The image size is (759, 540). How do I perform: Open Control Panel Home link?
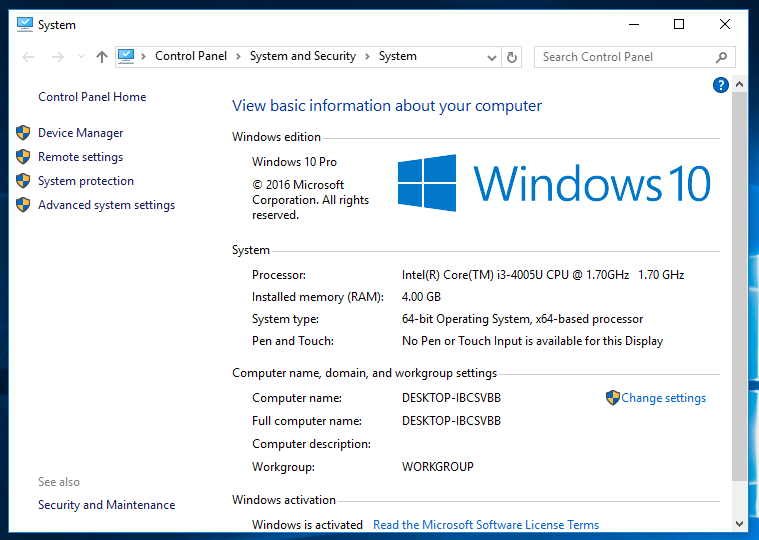[92, 97]
